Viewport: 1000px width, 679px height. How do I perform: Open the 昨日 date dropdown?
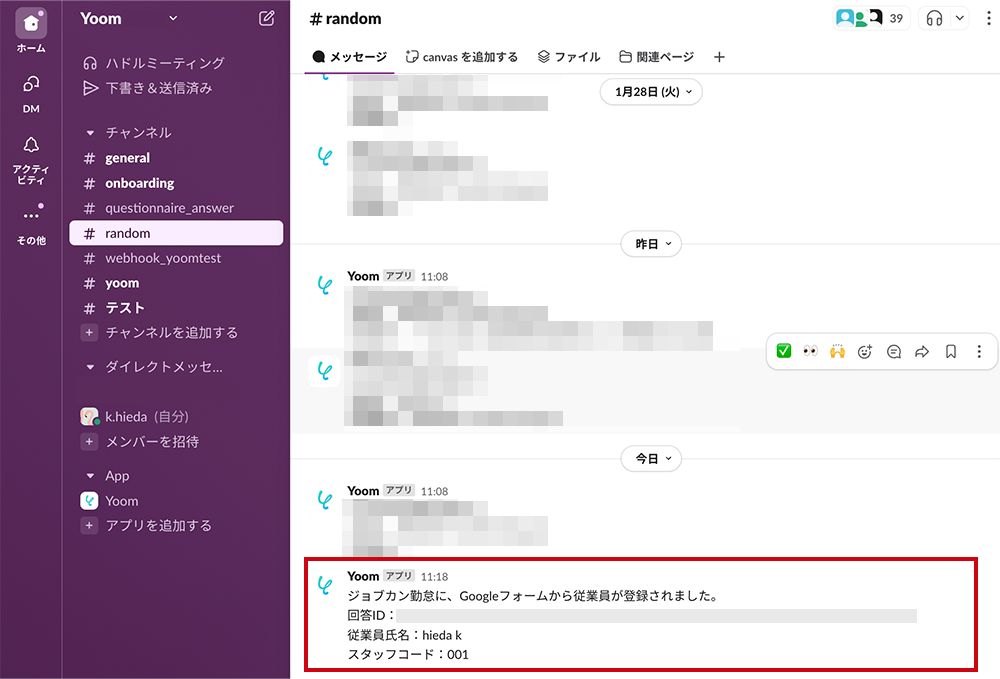click(x=651, y=244)
